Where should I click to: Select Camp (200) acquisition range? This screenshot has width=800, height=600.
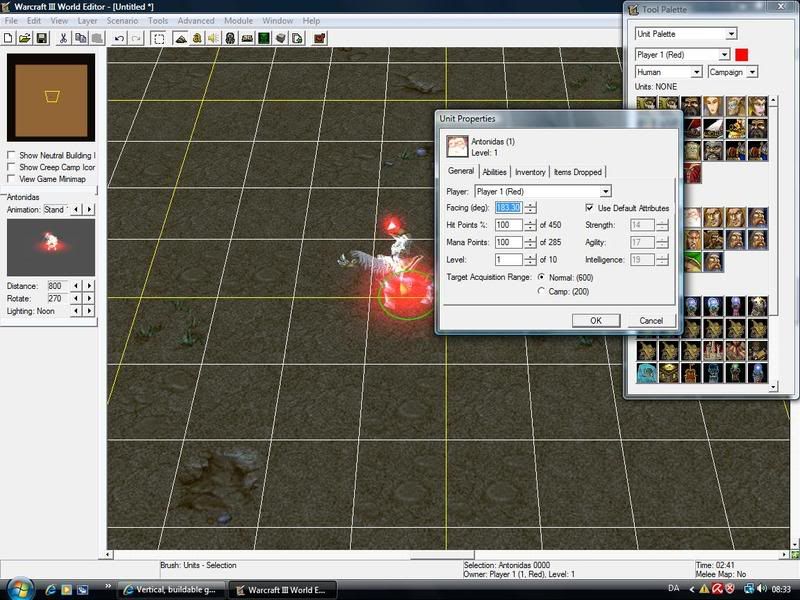541,291
